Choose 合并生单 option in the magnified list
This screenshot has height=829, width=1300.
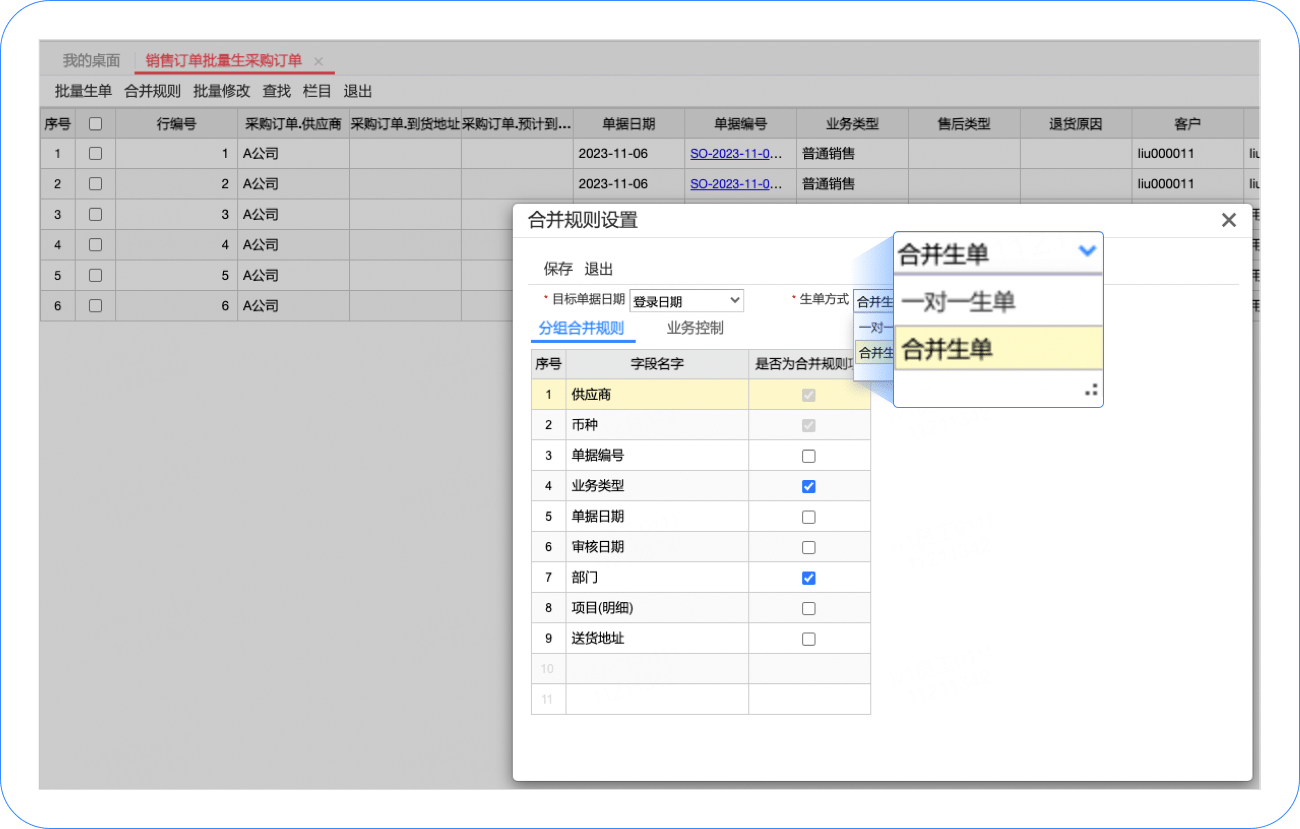998,348
